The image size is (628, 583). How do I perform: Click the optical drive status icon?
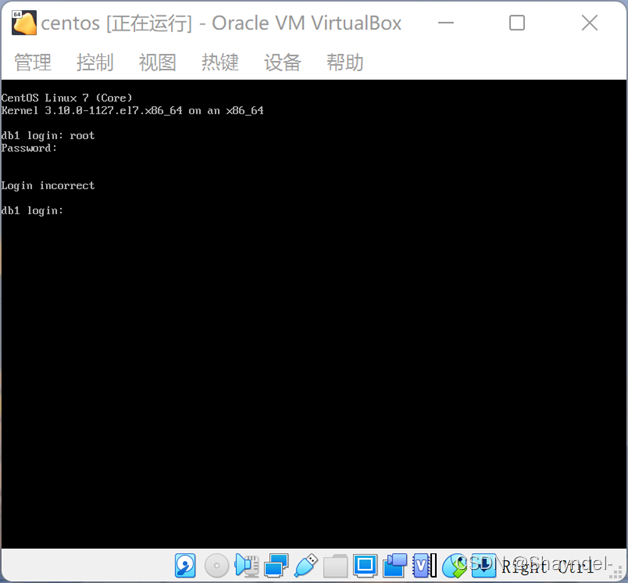(216, 565)
